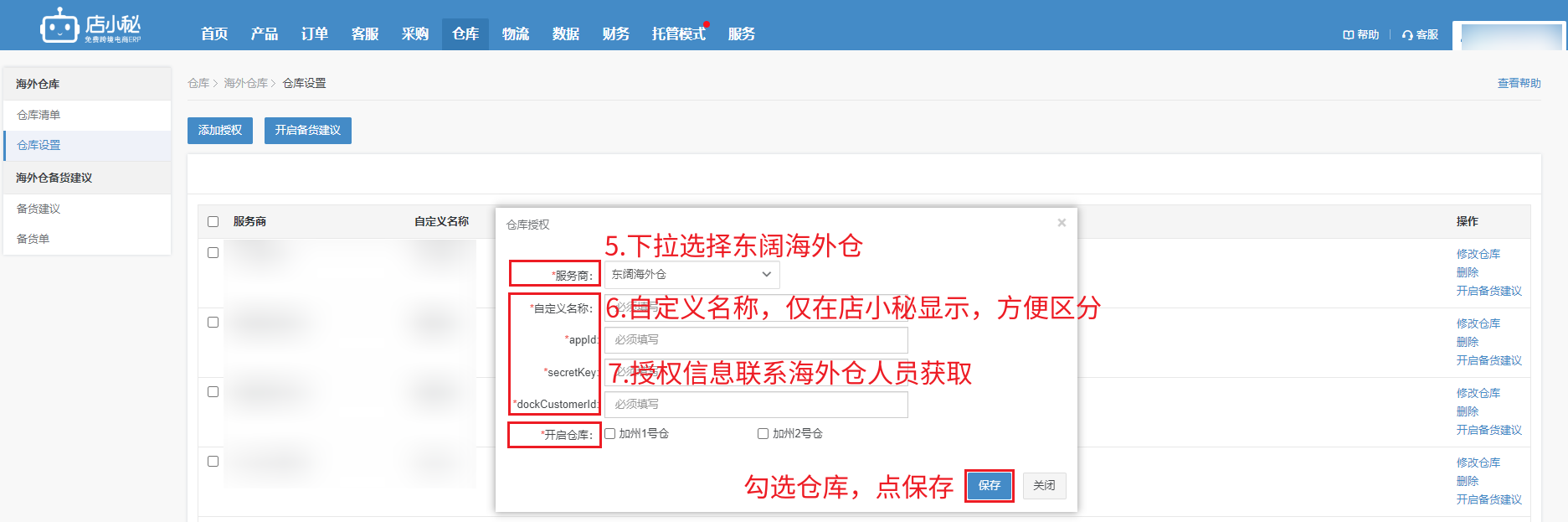
Task: Tick the third row checkbox in the table
Action: [213, 391]
